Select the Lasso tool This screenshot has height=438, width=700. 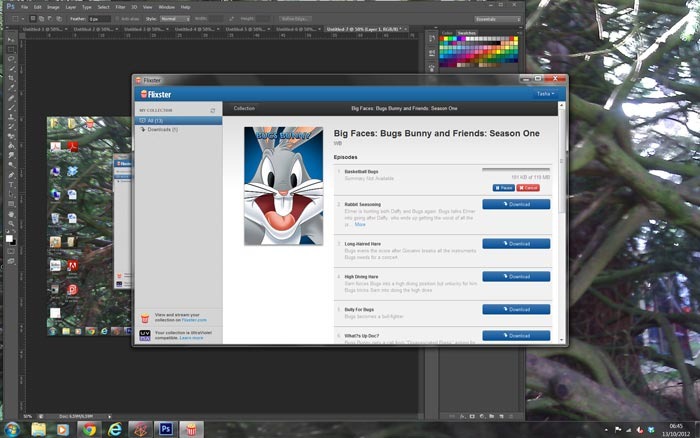[11, 59]
